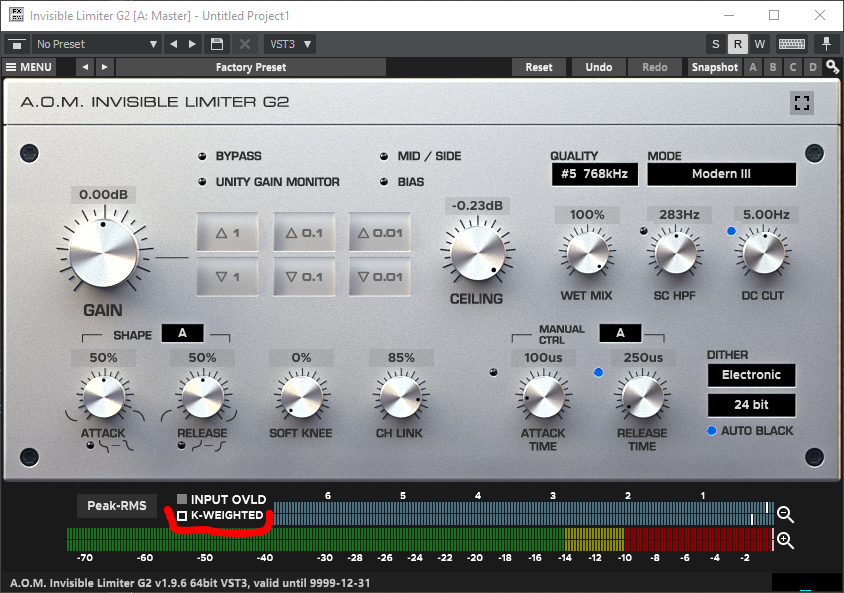Click the Undo button
The image size is (844, 593).
tap(599, 67)
